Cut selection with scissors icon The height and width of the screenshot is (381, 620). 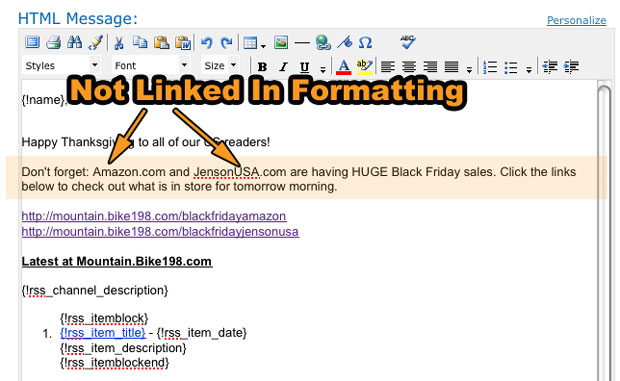[118, 43]
